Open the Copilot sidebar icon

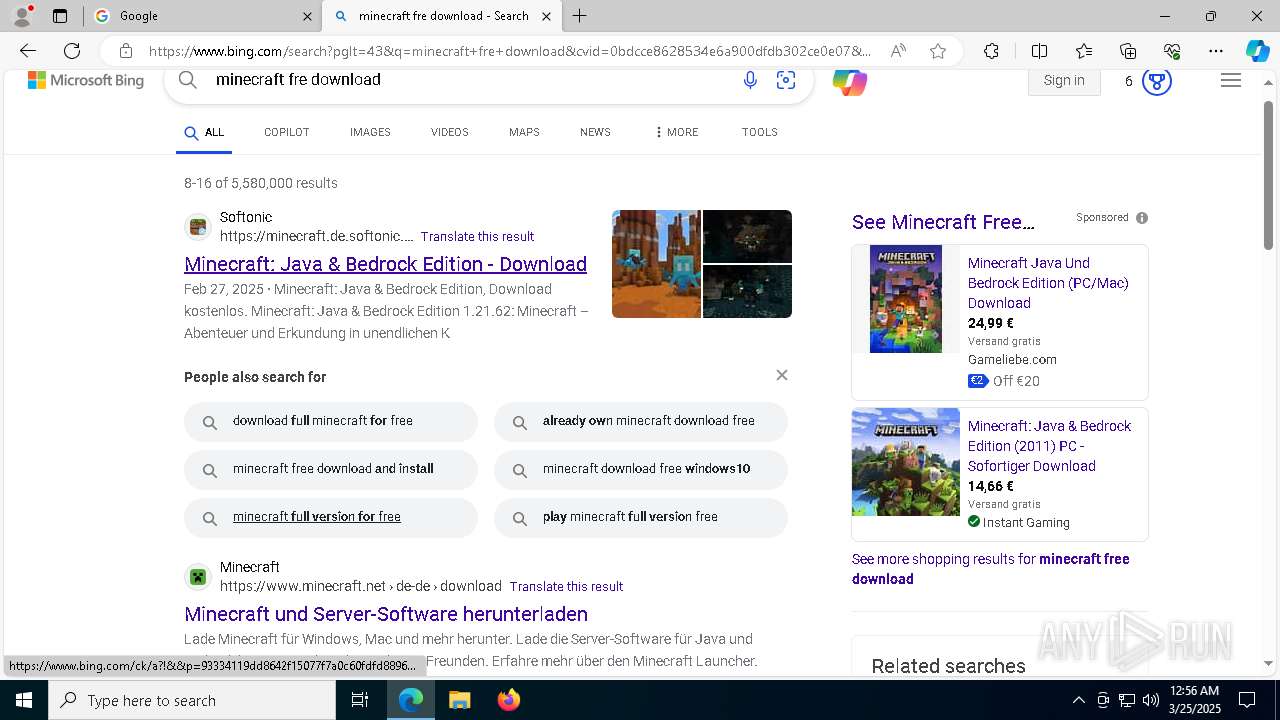[x=1257, y=51]
